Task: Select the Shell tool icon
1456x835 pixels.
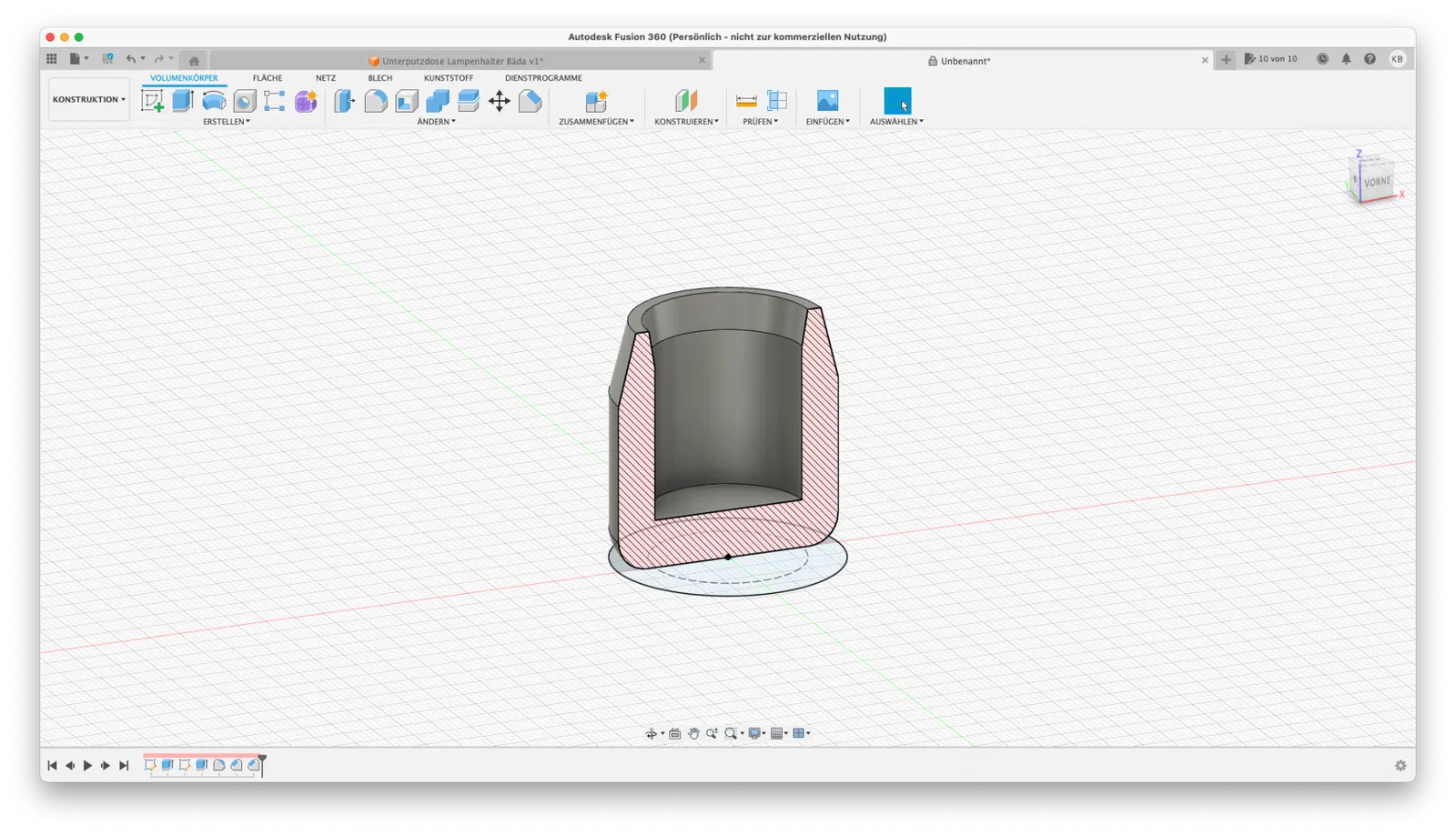Action: tap(407, 101)
